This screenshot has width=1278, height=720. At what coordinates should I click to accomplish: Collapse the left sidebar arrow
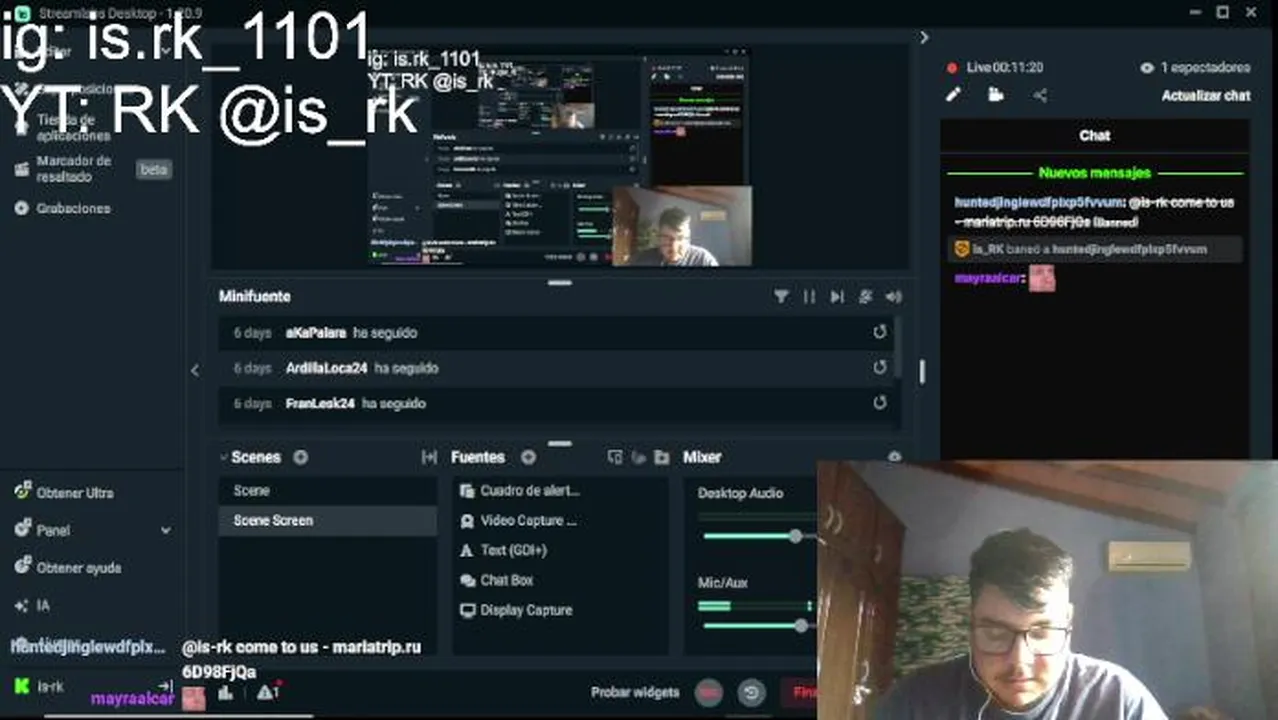coord(195,370)
